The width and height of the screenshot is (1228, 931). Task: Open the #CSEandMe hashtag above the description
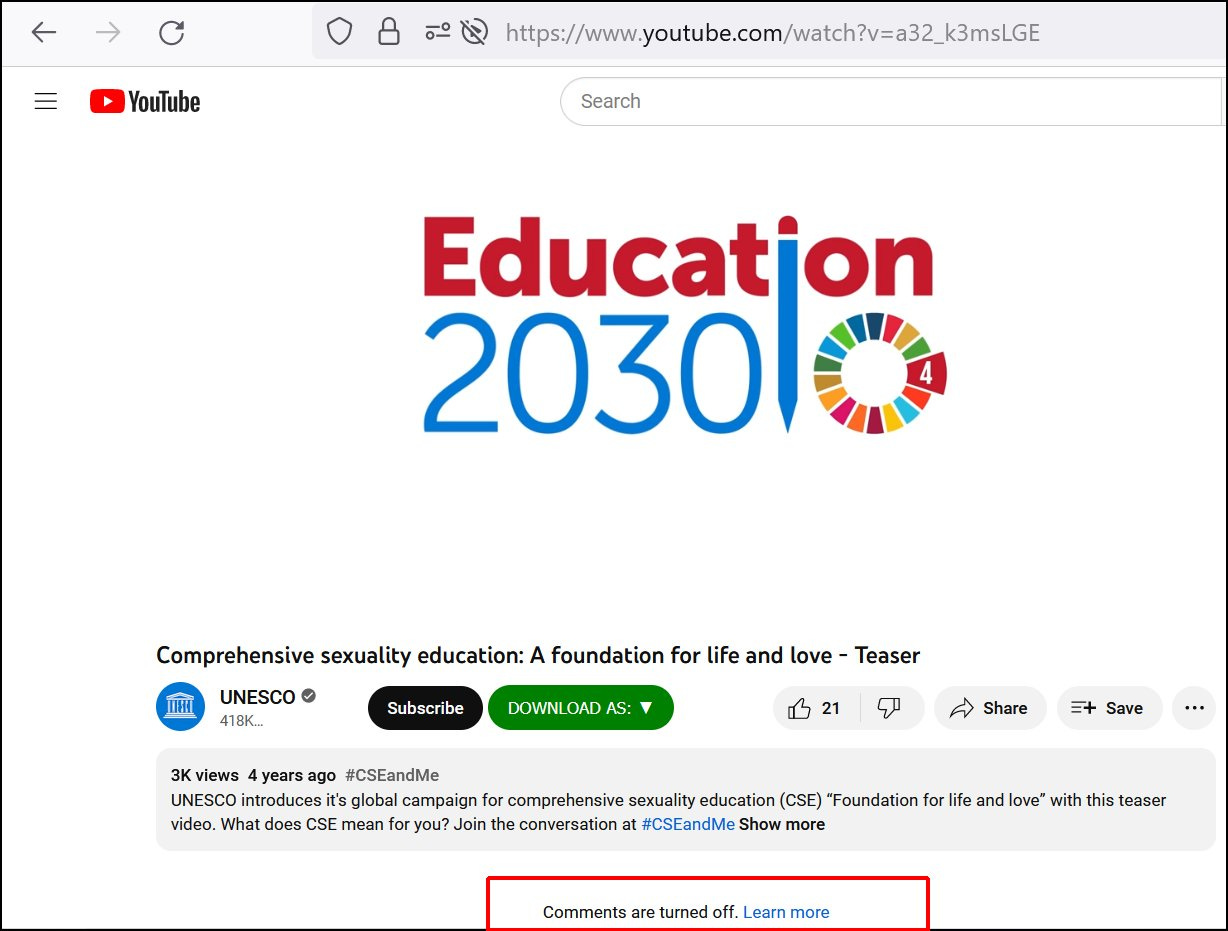(392, 775)
